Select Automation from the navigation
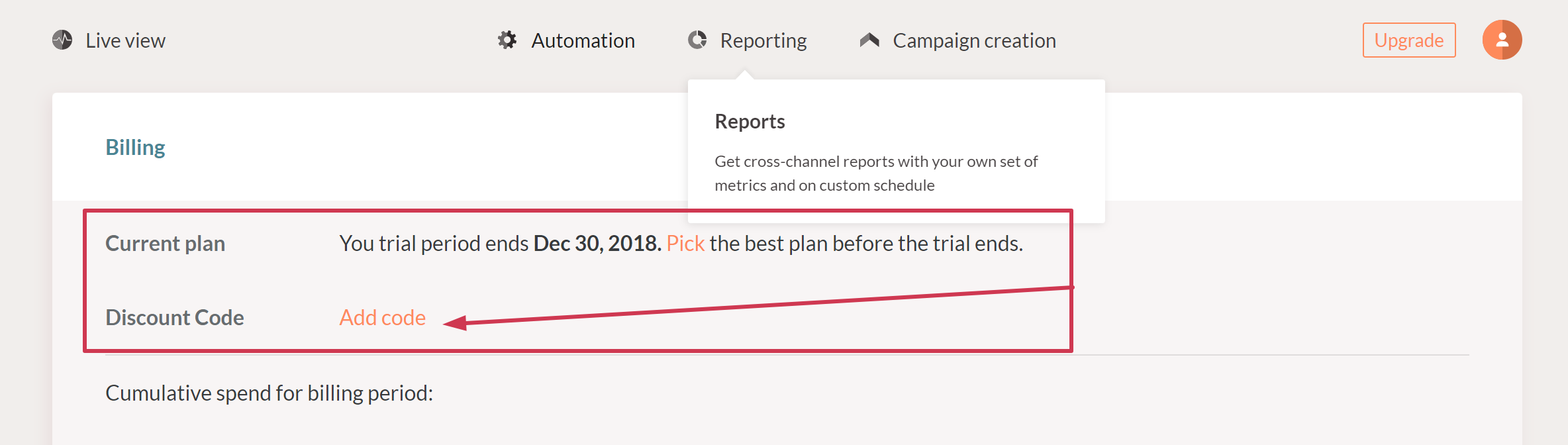Viewport: 1568px width, 445px height. pyautogui.click(x=583, y=40)
